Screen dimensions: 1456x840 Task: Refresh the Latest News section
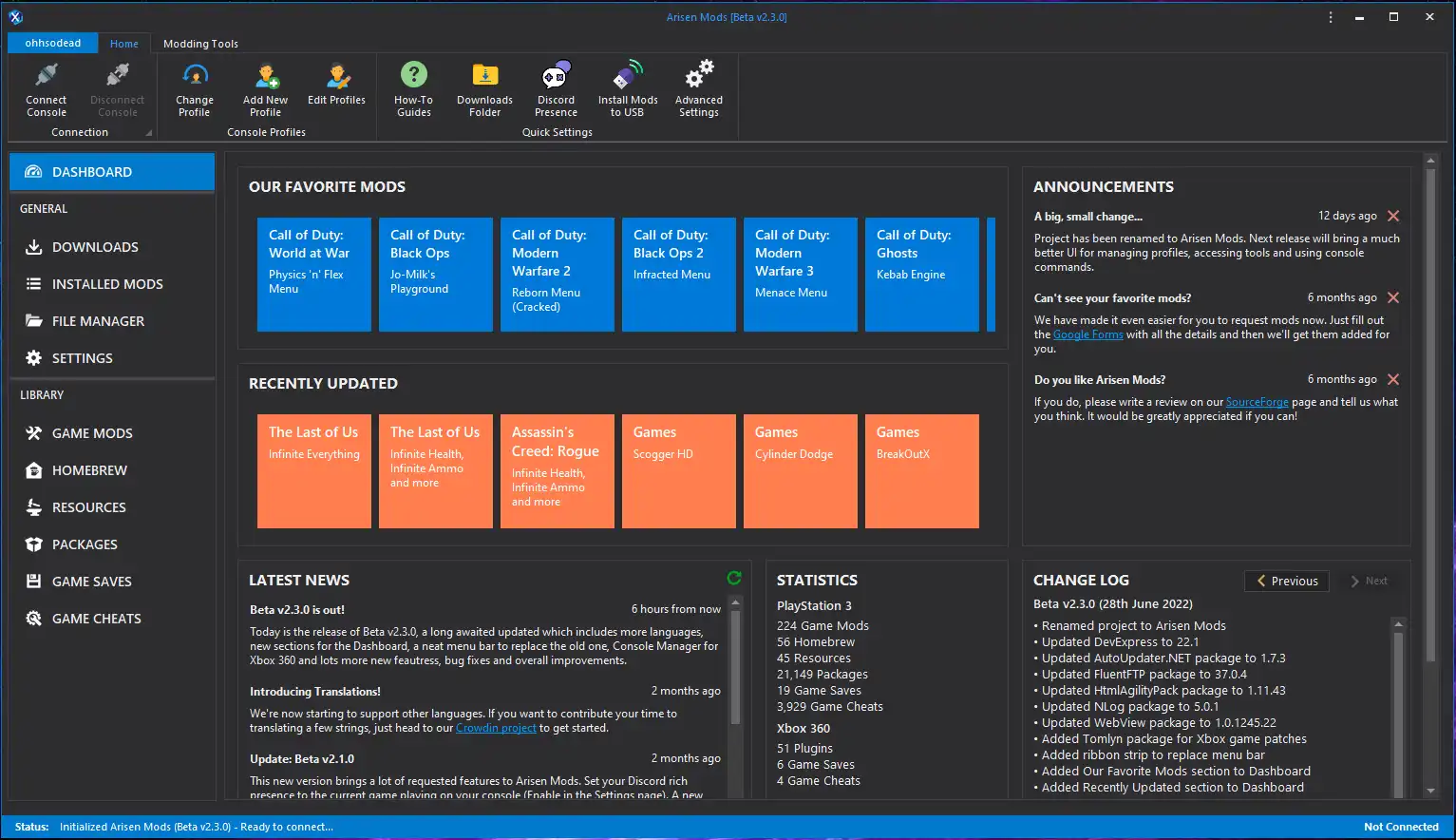(x=734, y=578)
